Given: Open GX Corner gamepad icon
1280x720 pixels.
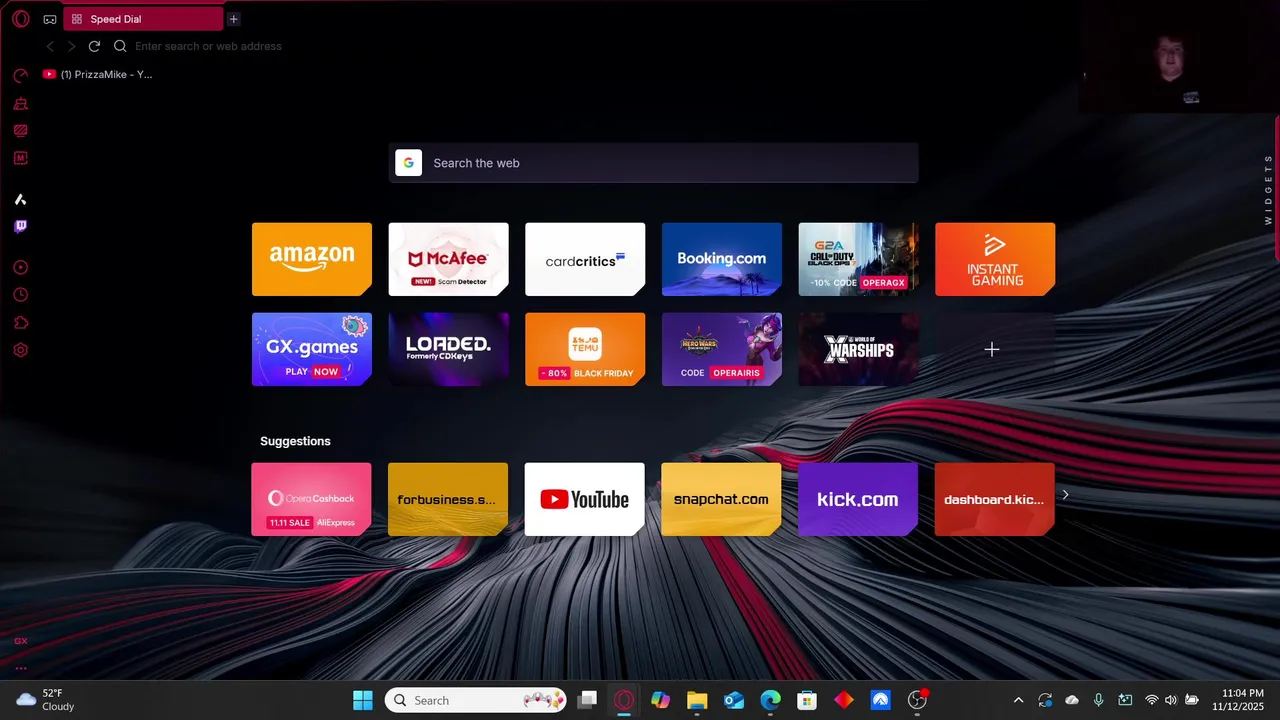Looking at the screenshot, I should pos(50,19).
